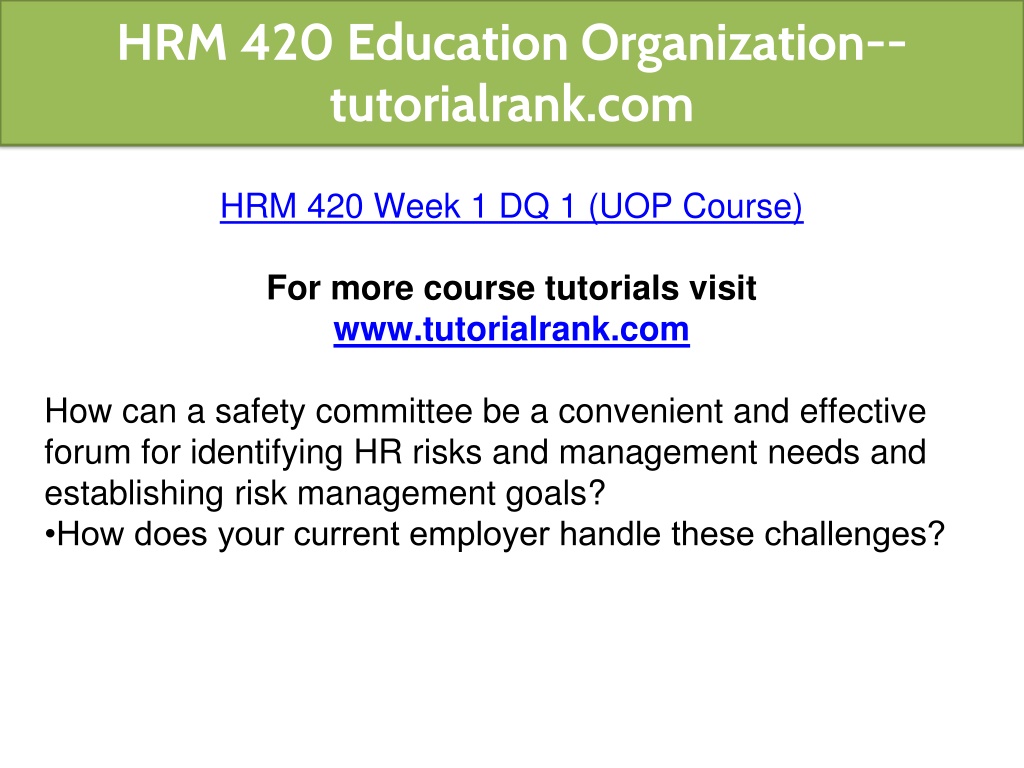Select the 'For more course tutorials visit' text
This screenshot has width=1024, height=768.
click(511, 288)
